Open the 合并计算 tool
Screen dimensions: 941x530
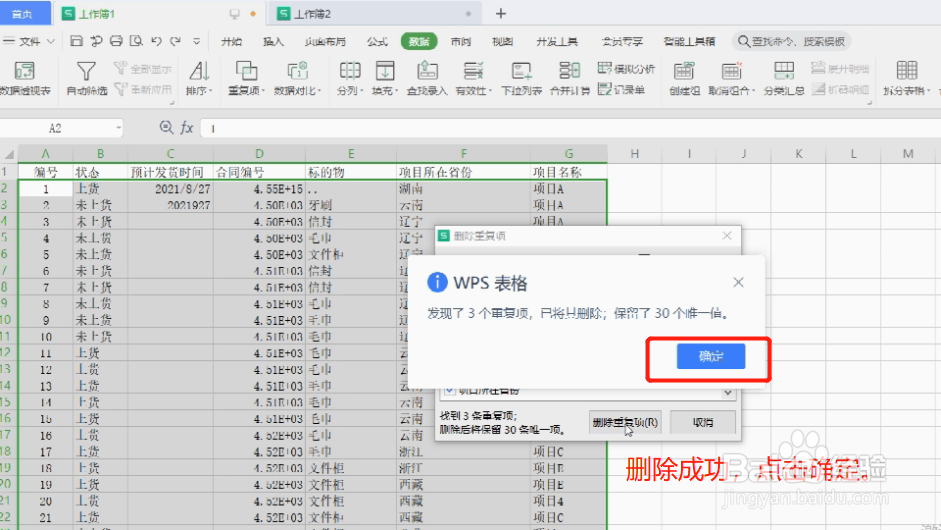tap(570, 78)
